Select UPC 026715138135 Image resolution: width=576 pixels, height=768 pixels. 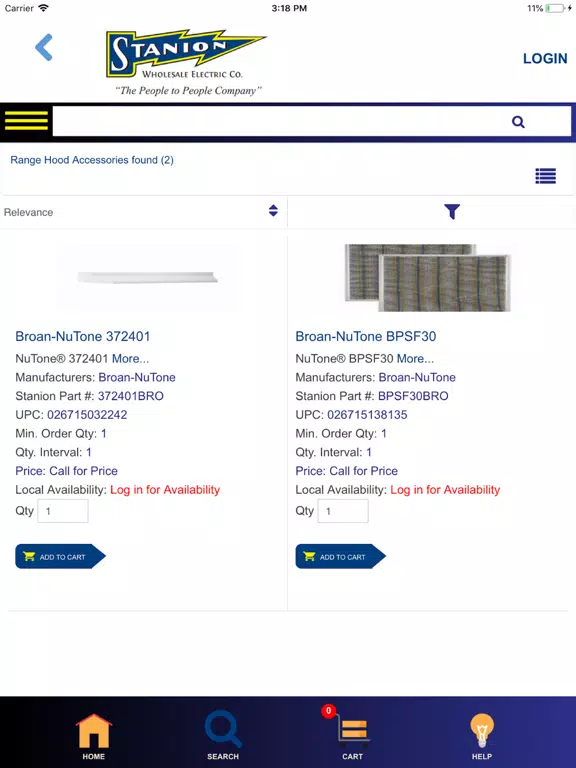(x=367, y=414)
